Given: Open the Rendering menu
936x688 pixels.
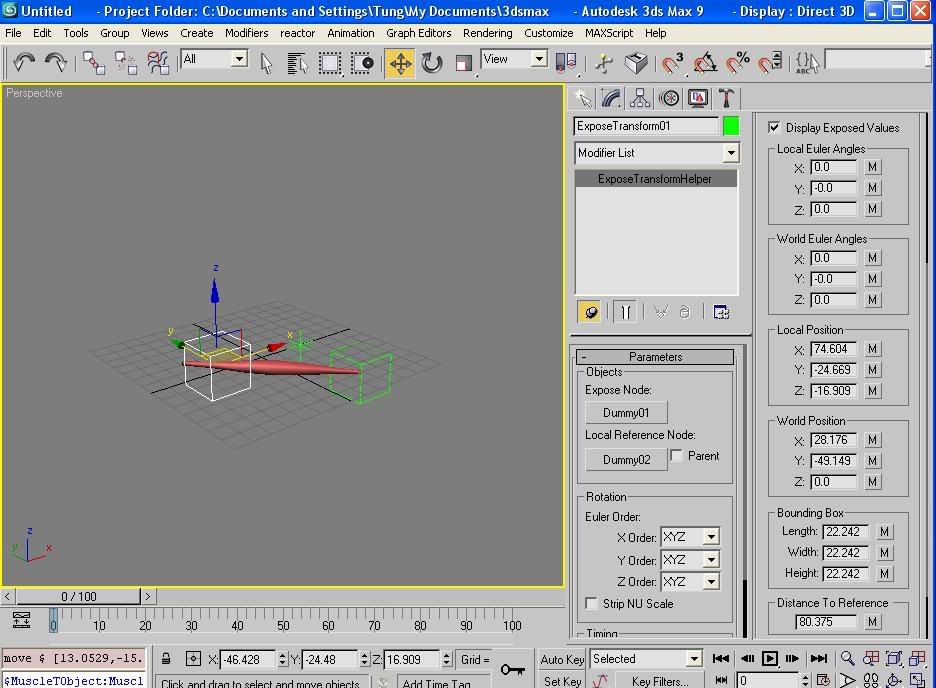Looking at the screenshot, I should (487, 33).
